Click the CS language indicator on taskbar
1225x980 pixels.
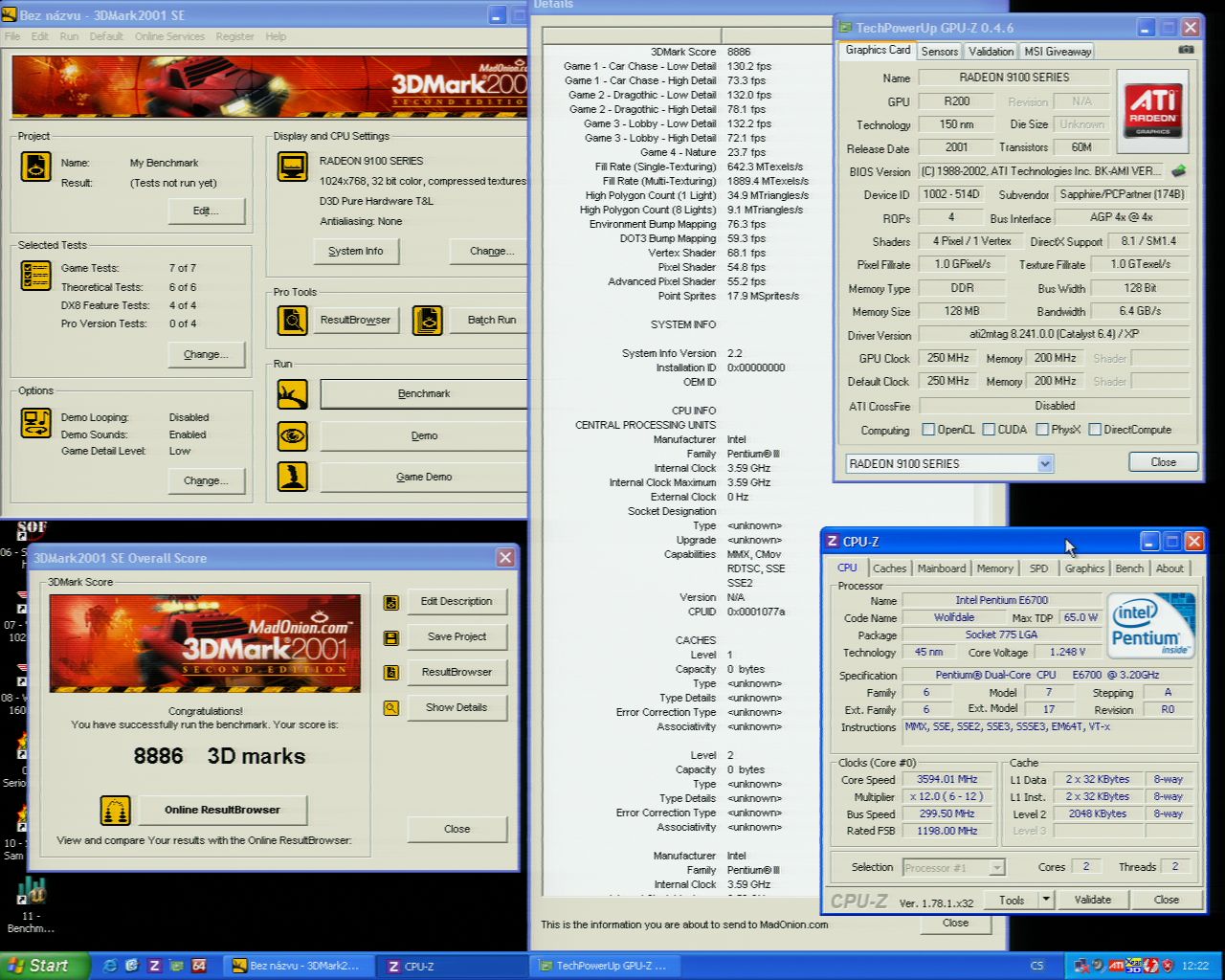pyautogui.click(x=1036, y=966)
